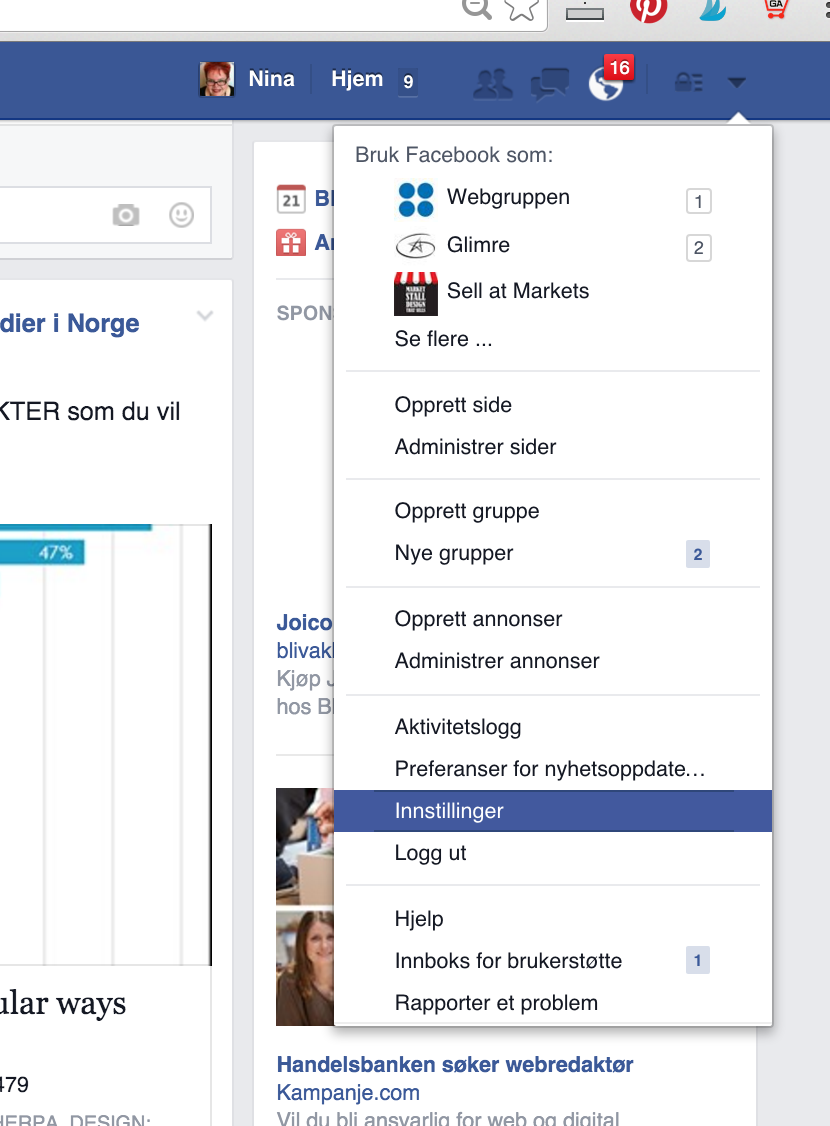Open Innstillinger settings
The width and height of the screenshot is (830, 1126).
click(553, 811)
